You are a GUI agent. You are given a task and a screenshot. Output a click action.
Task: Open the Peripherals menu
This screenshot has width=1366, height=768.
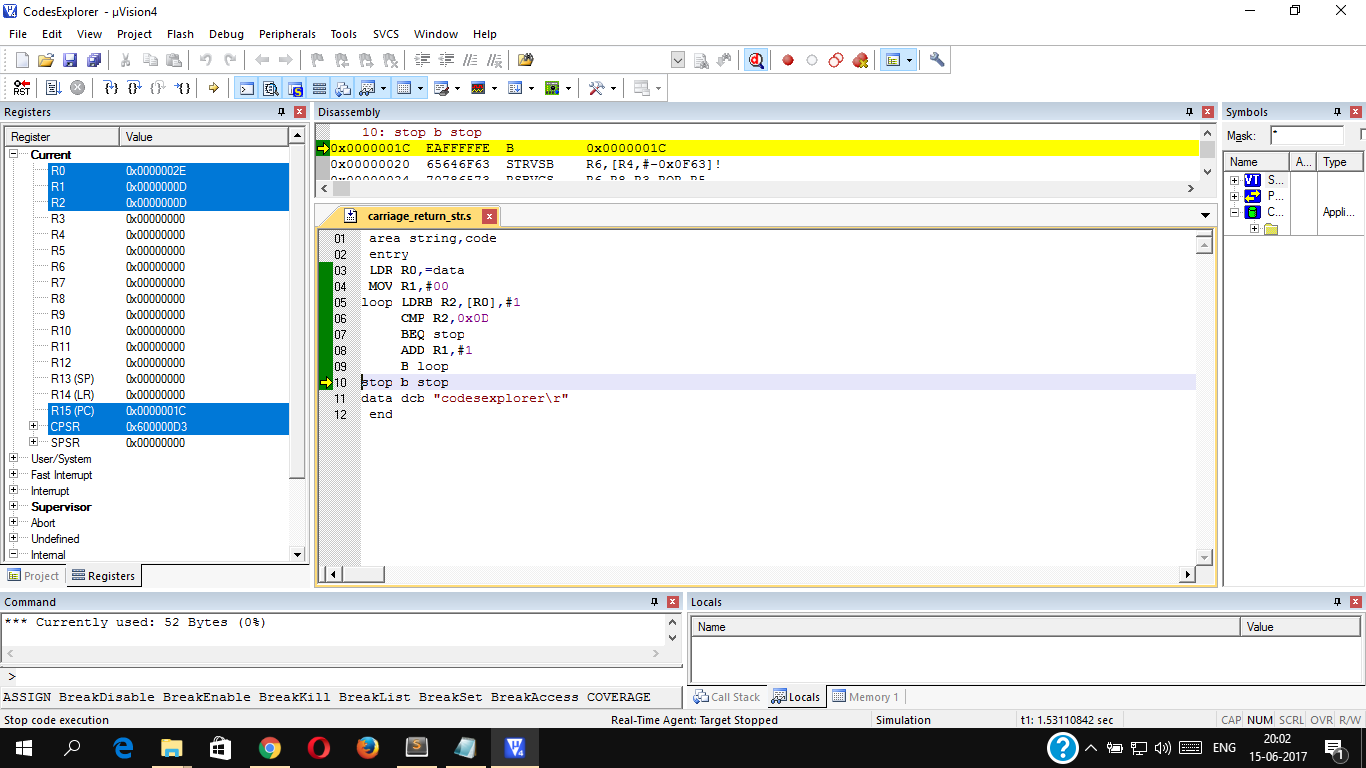point(287,33)
